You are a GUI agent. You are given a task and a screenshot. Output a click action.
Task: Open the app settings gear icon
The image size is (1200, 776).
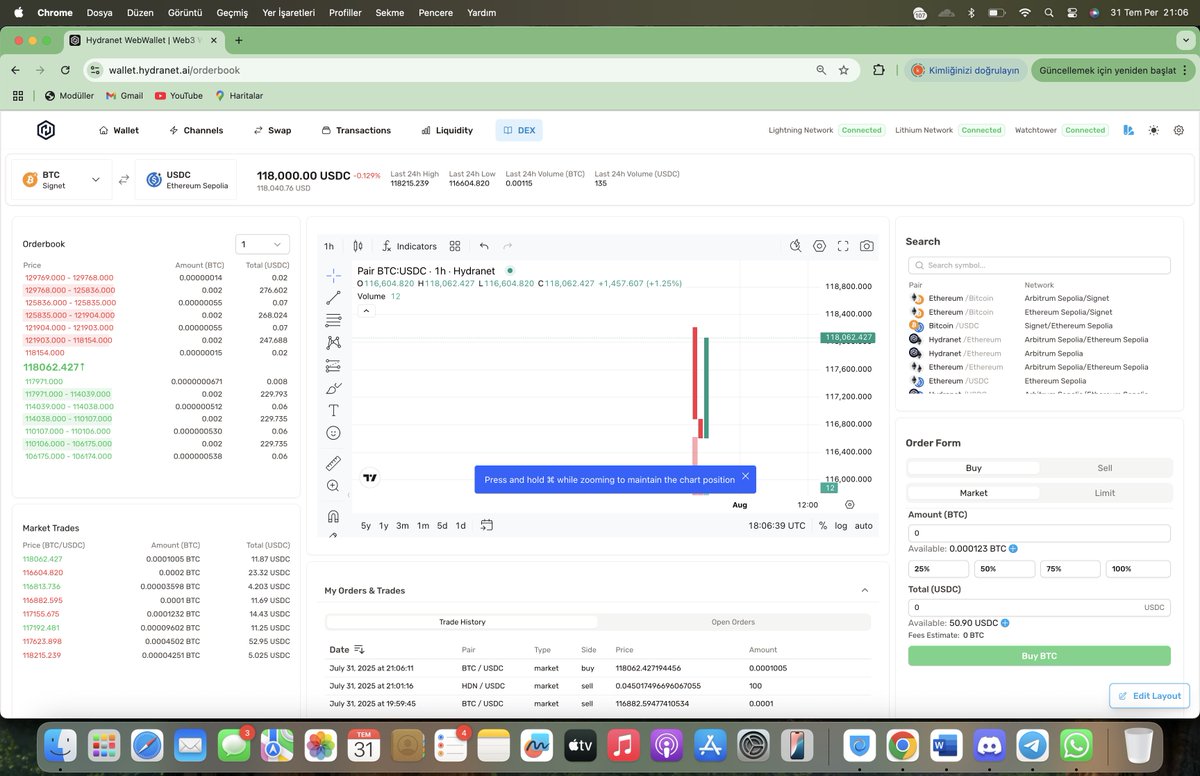click(1179, 130)
